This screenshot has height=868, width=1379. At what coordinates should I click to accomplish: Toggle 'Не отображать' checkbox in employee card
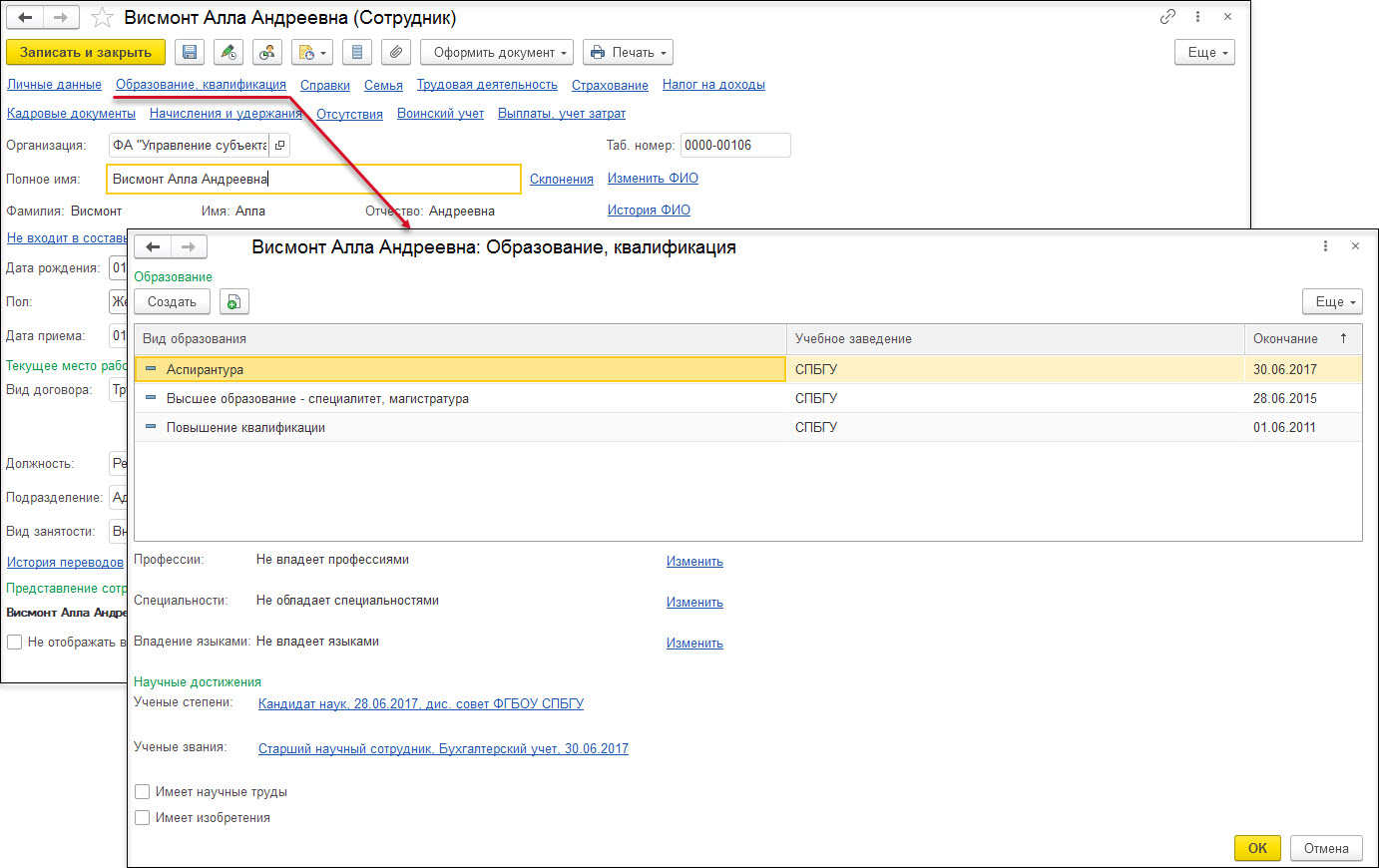coord(14,642)
